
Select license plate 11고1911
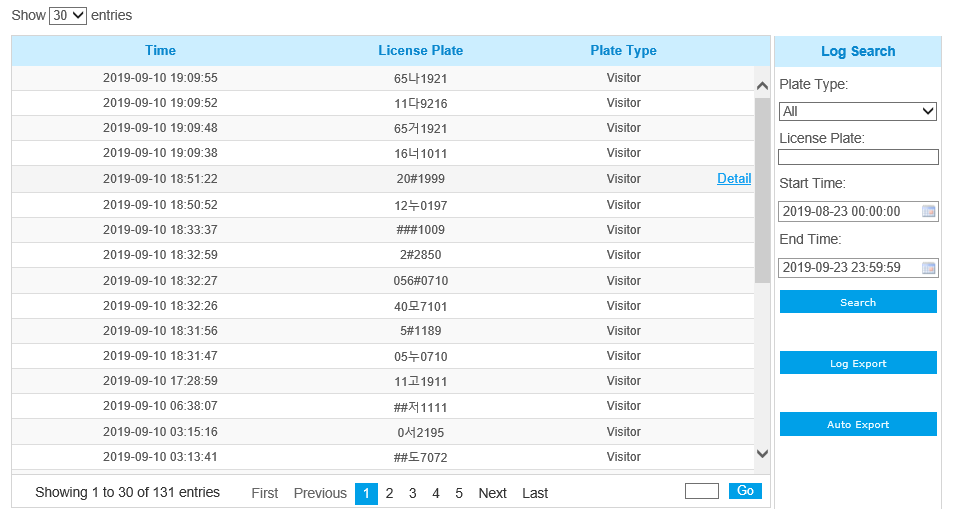(x=421, y=382)
